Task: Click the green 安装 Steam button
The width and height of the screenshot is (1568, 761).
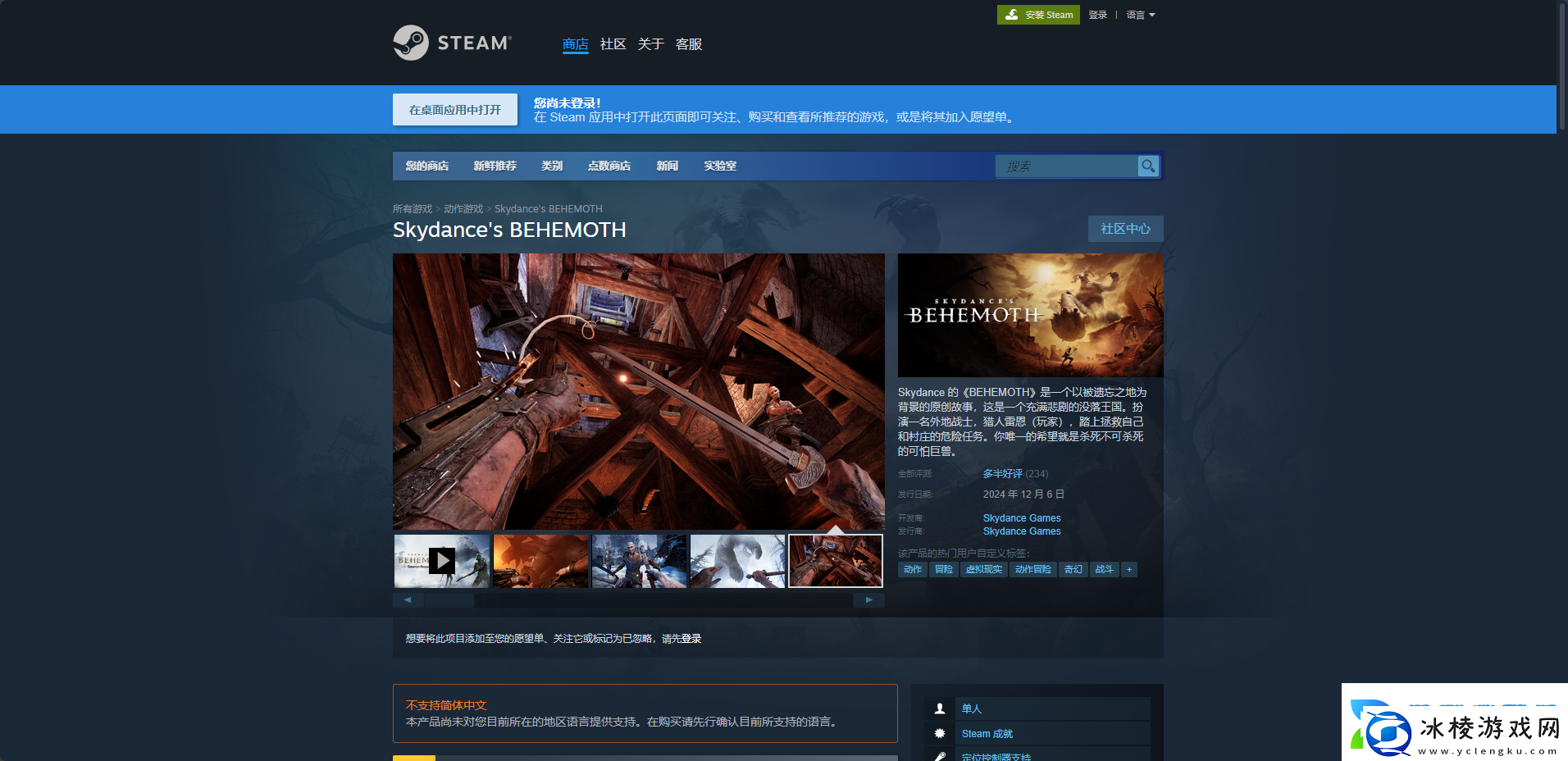Action: click(1038, 15)
